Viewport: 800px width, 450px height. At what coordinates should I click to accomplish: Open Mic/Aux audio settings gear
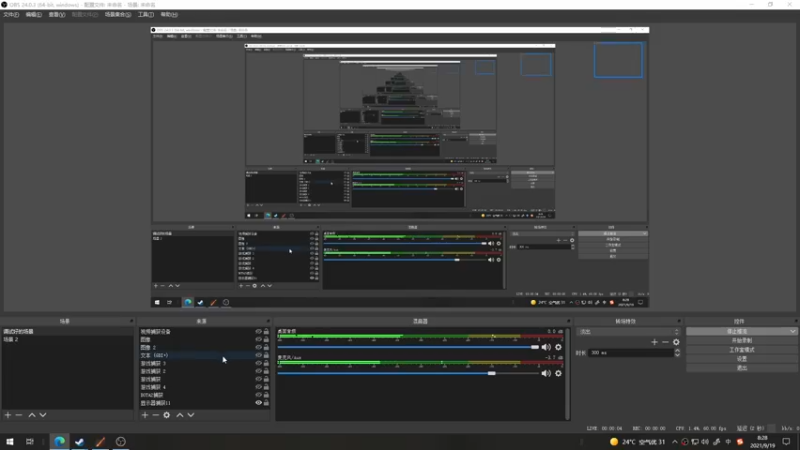click(x=558, y=373)
